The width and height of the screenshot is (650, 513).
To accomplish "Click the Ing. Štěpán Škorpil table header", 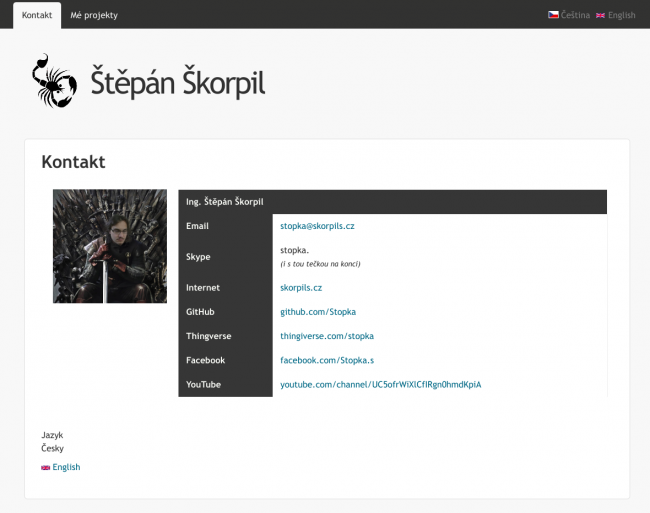I will pyautogui.click(x=392, y=202).
